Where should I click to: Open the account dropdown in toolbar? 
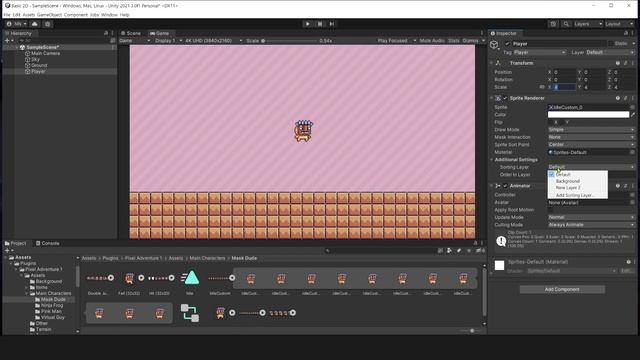click(x=17, y=24)
